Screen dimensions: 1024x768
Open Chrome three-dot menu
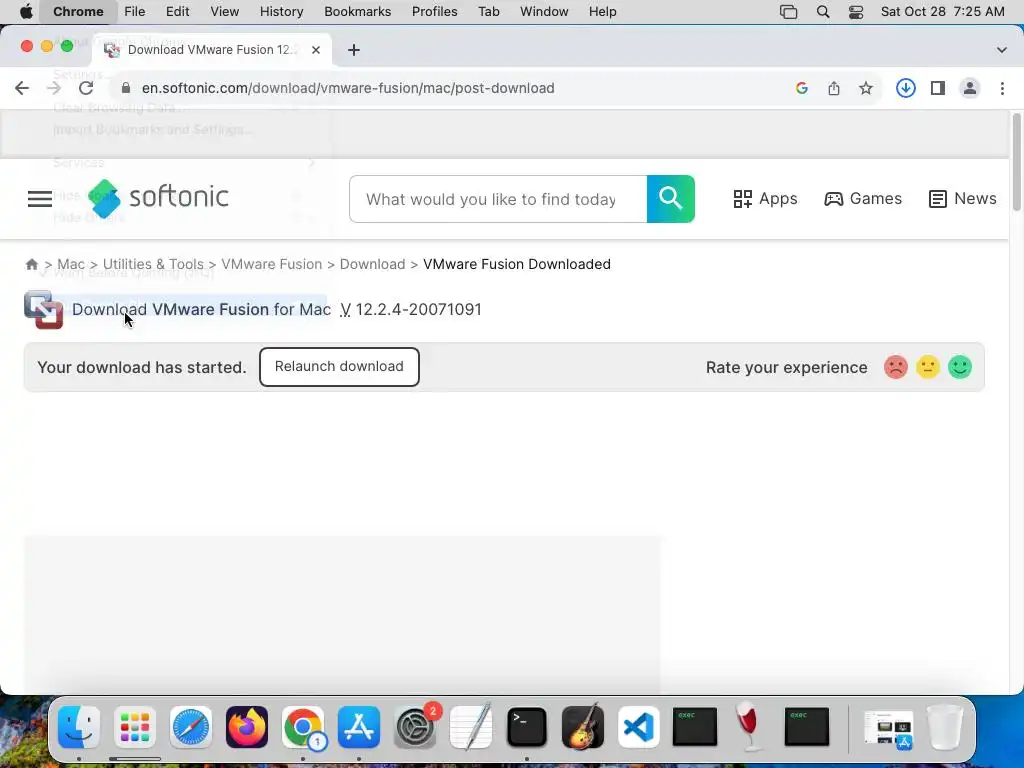[1002, 88]
